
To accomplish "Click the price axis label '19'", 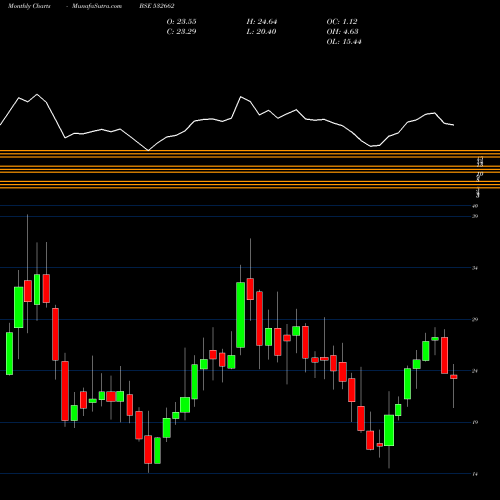I will pyautogui.click(x=475, y=422).
